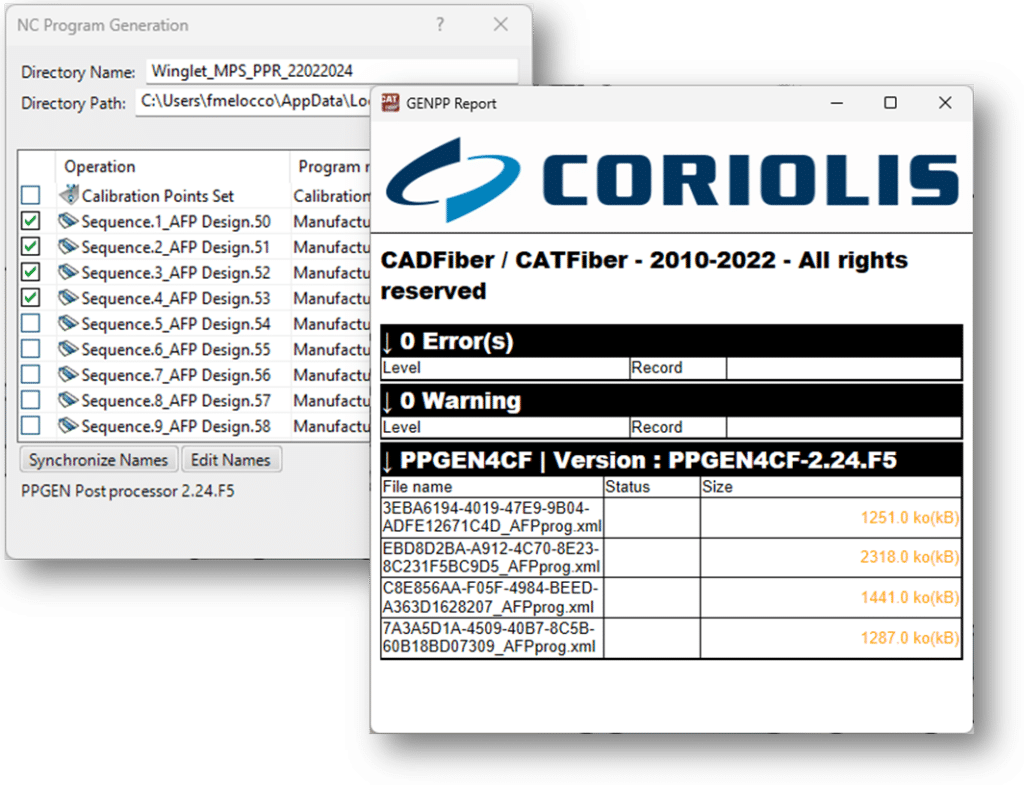Click the Edit Names button

click(x=231, y=460)
